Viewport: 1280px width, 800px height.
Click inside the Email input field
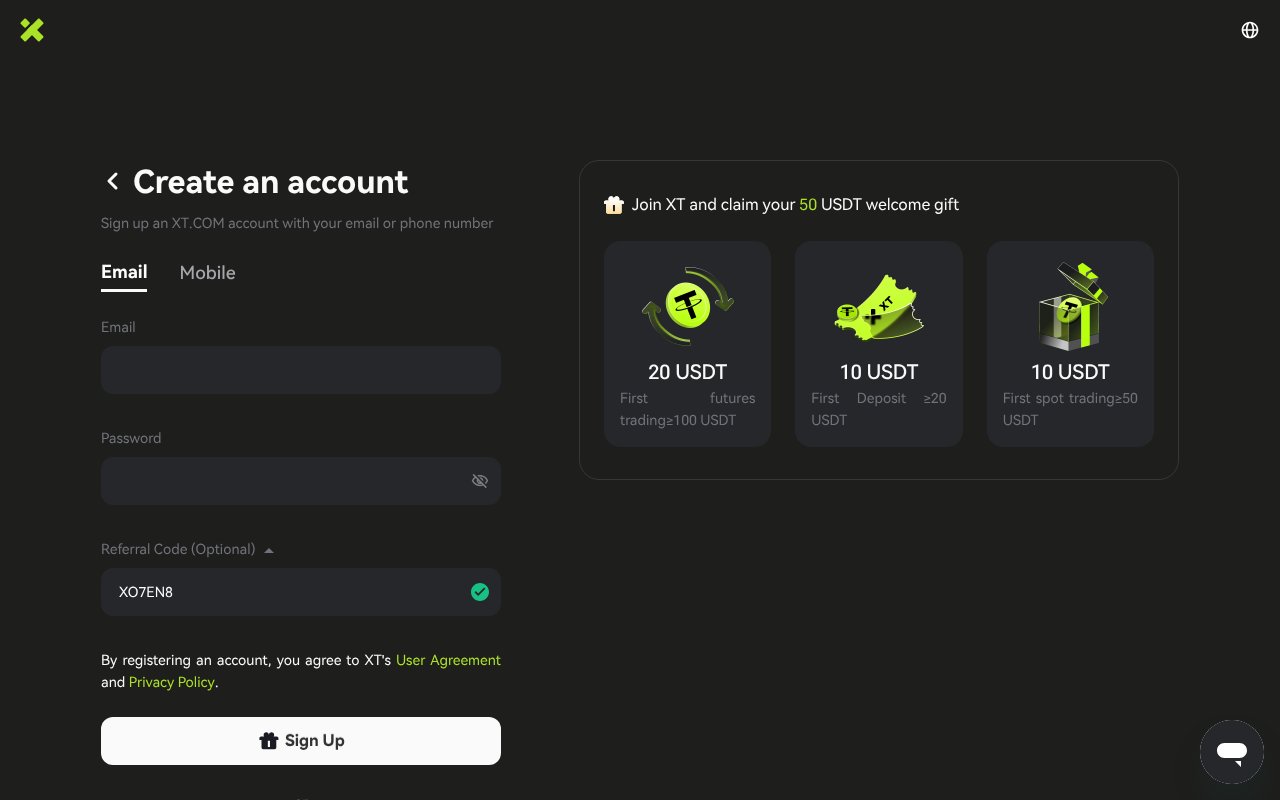click(x=300, y=370)
